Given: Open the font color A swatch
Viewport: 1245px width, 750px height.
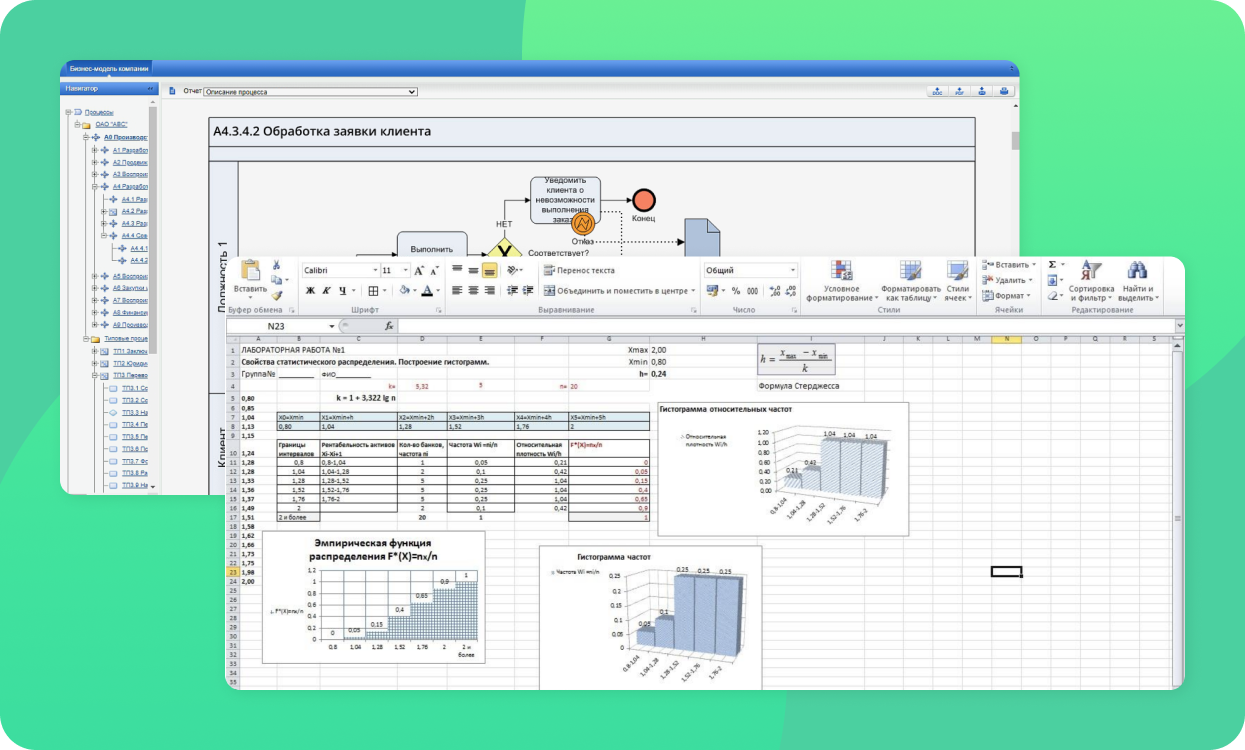Looking at the screenshot, I should [x=428, y=291].
